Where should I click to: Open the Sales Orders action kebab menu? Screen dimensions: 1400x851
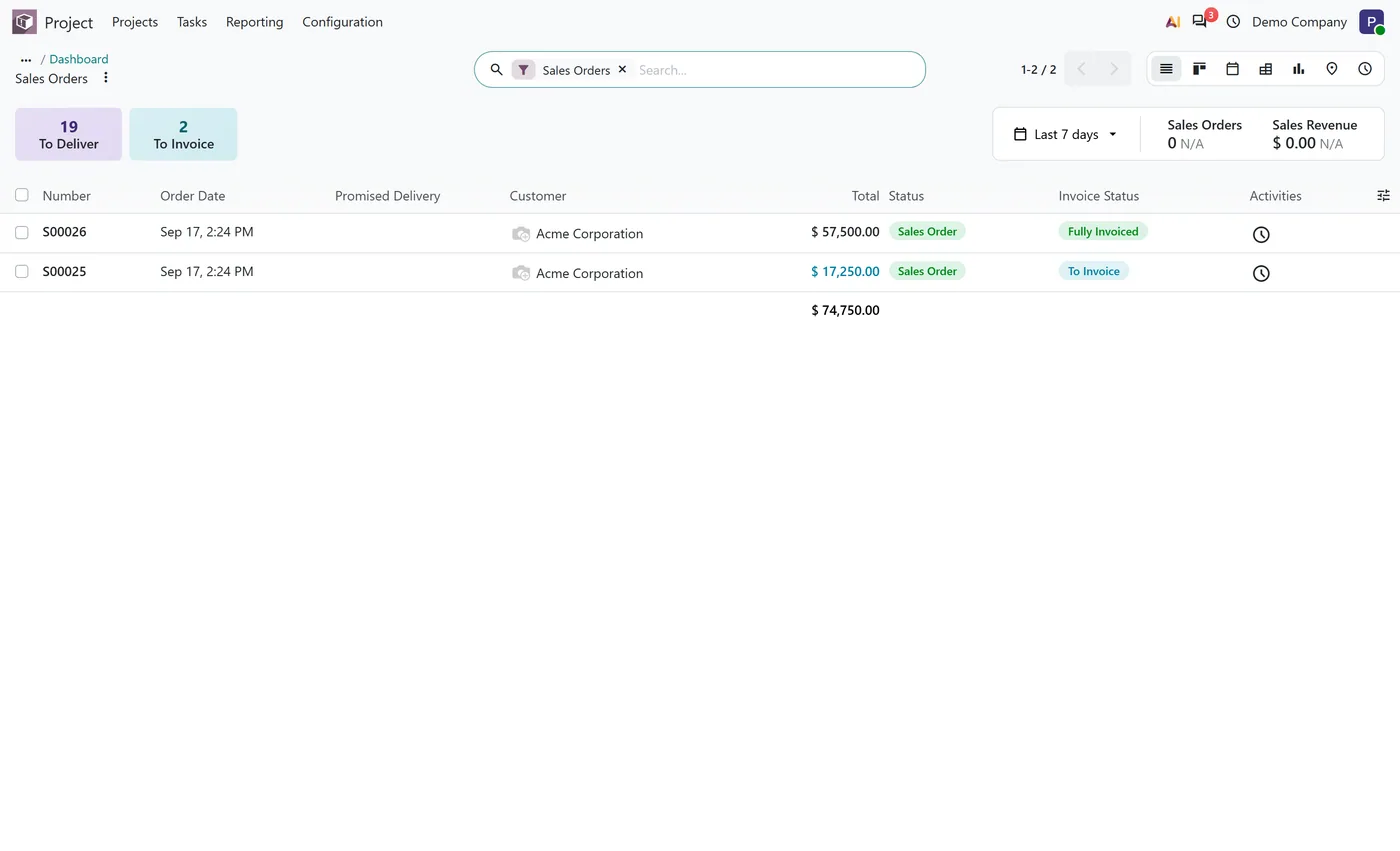pos(106,78)
